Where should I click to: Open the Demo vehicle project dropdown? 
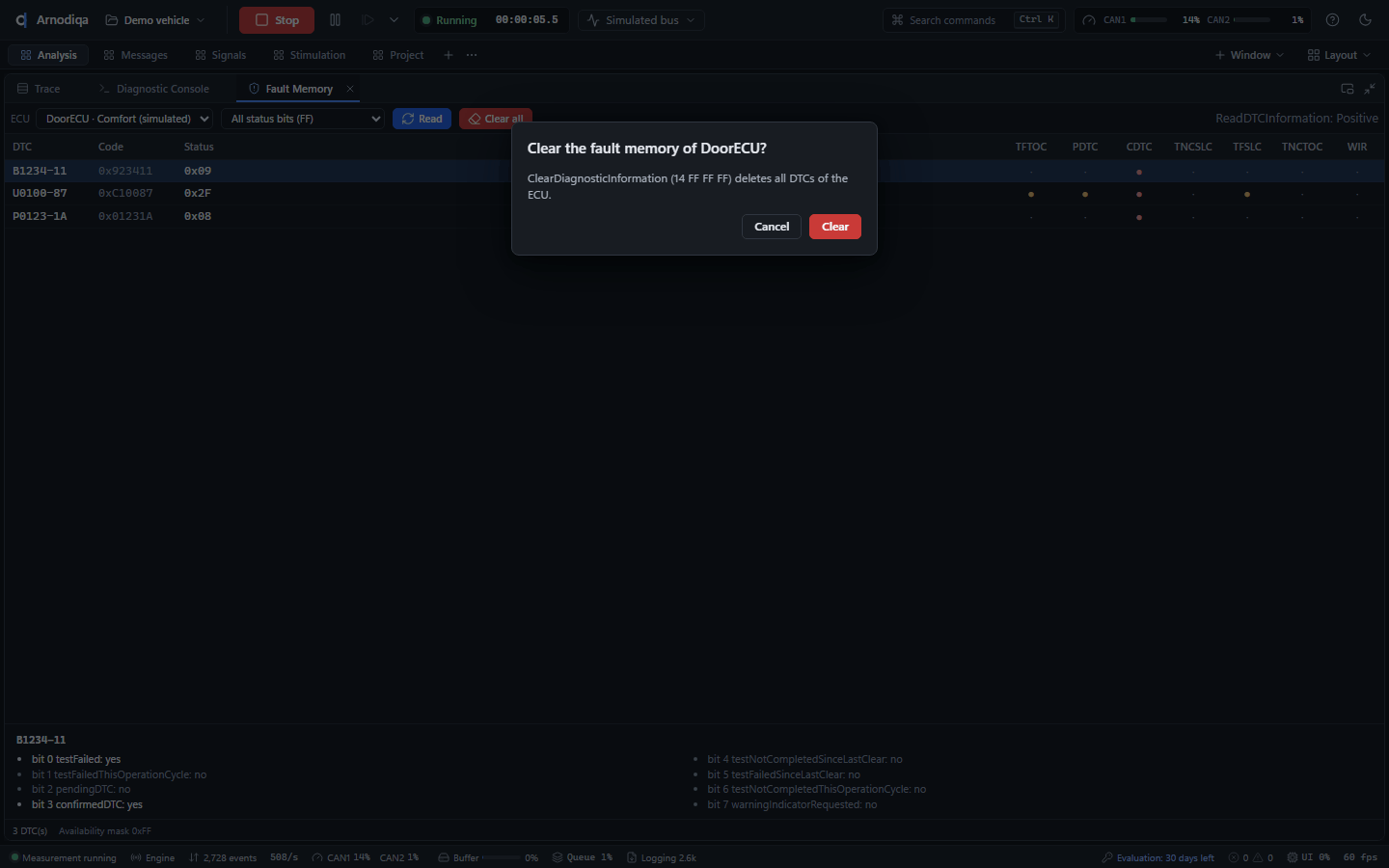click(155, 20)
